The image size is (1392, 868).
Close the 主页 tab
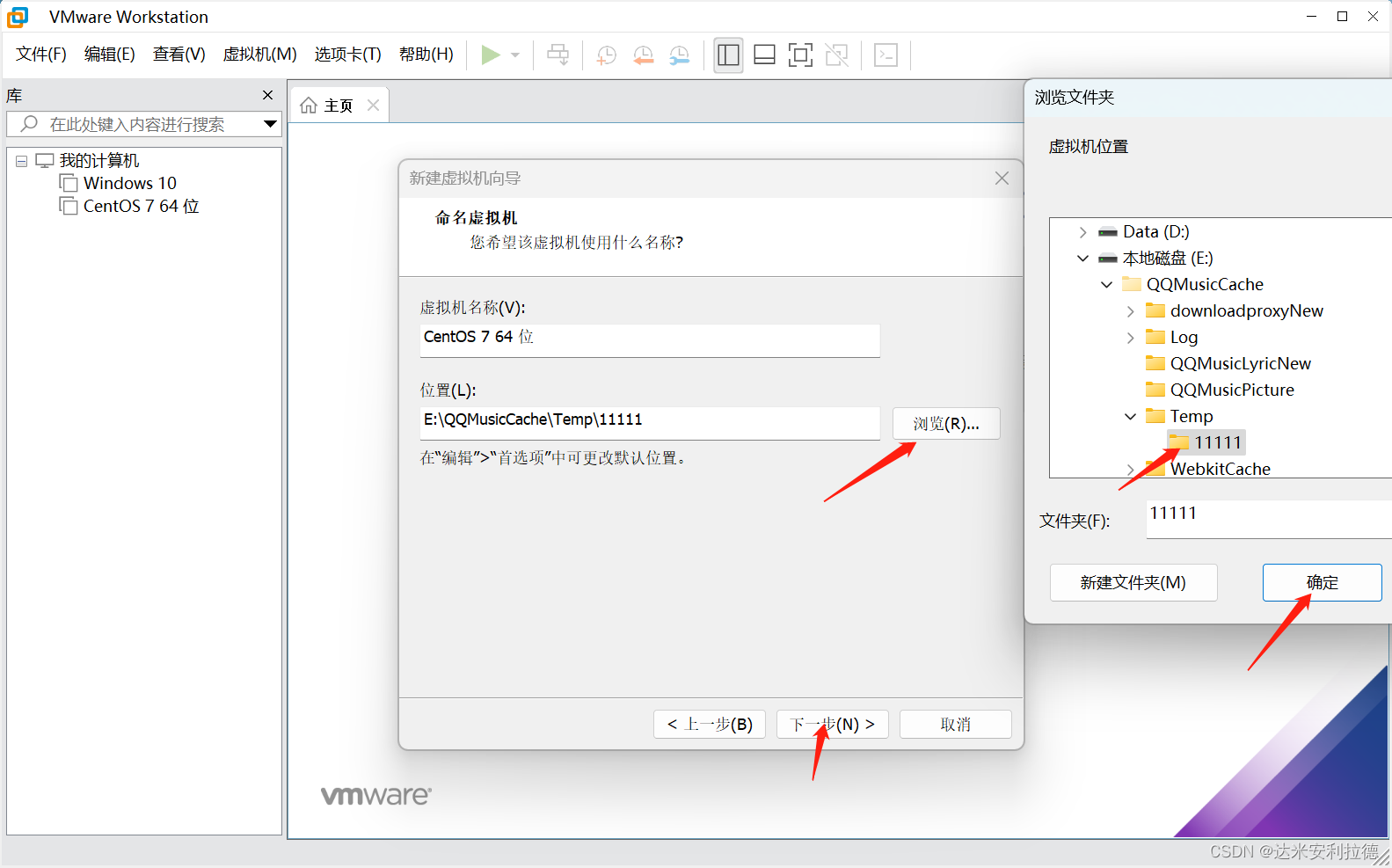coord(374,106)
